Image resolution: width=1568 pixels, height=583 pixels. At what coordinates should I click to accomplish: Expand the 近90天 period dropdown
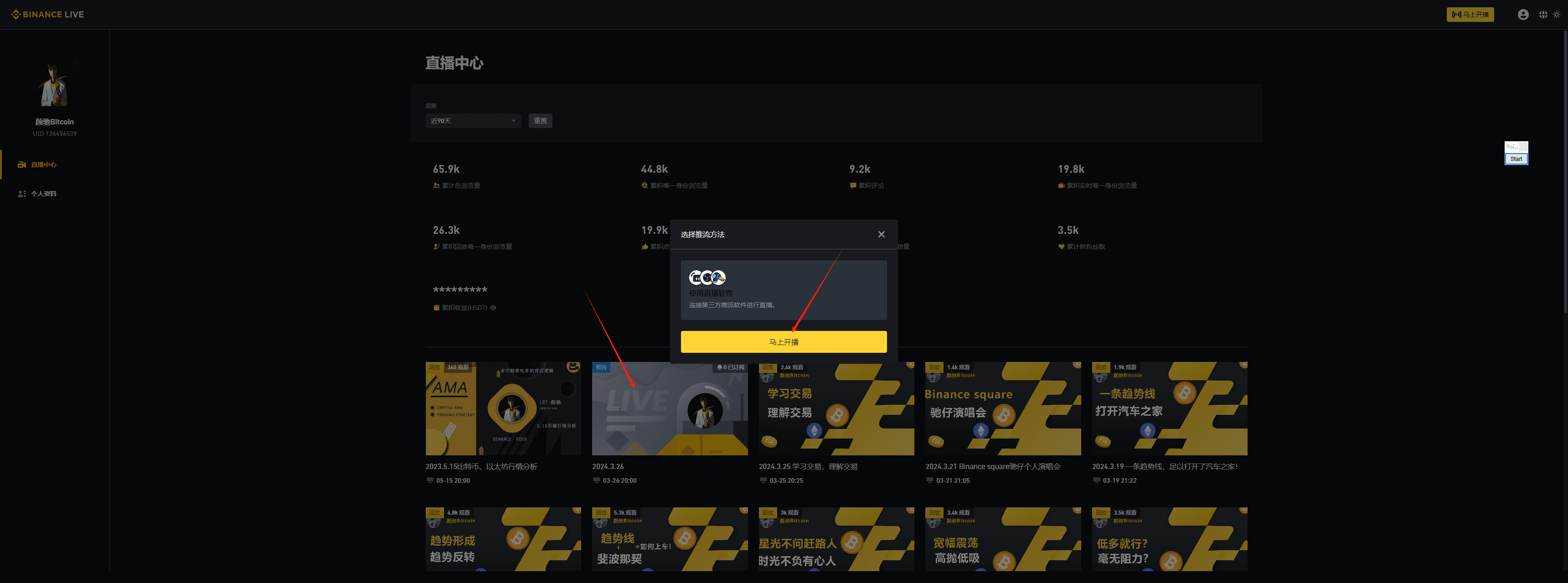point(473,120)
